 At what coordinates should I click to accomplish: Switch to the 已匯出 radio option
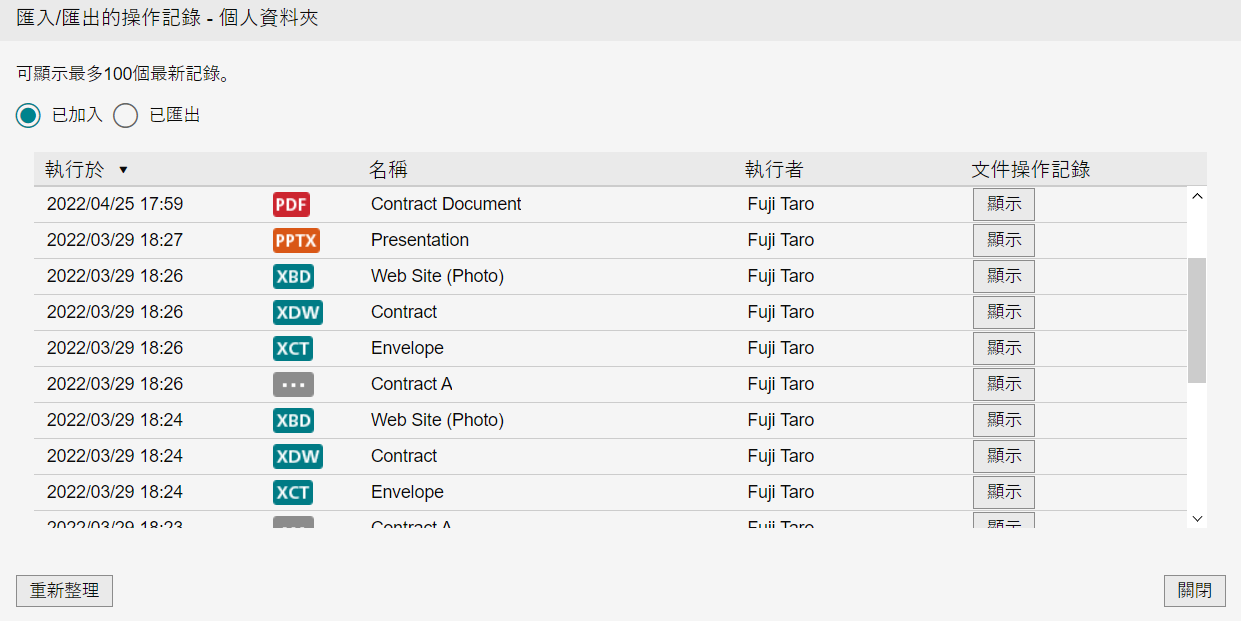click(125, 115)
